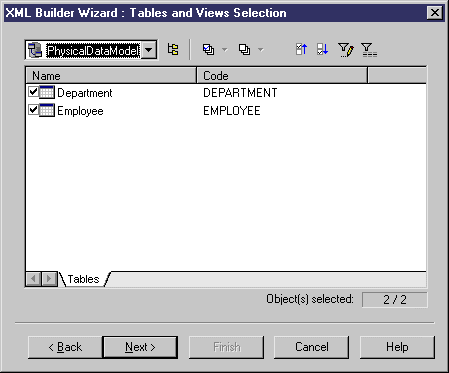This screenshot has height=373, width=449.
Task: Move selected items to top icon
Action: (301, 50)
